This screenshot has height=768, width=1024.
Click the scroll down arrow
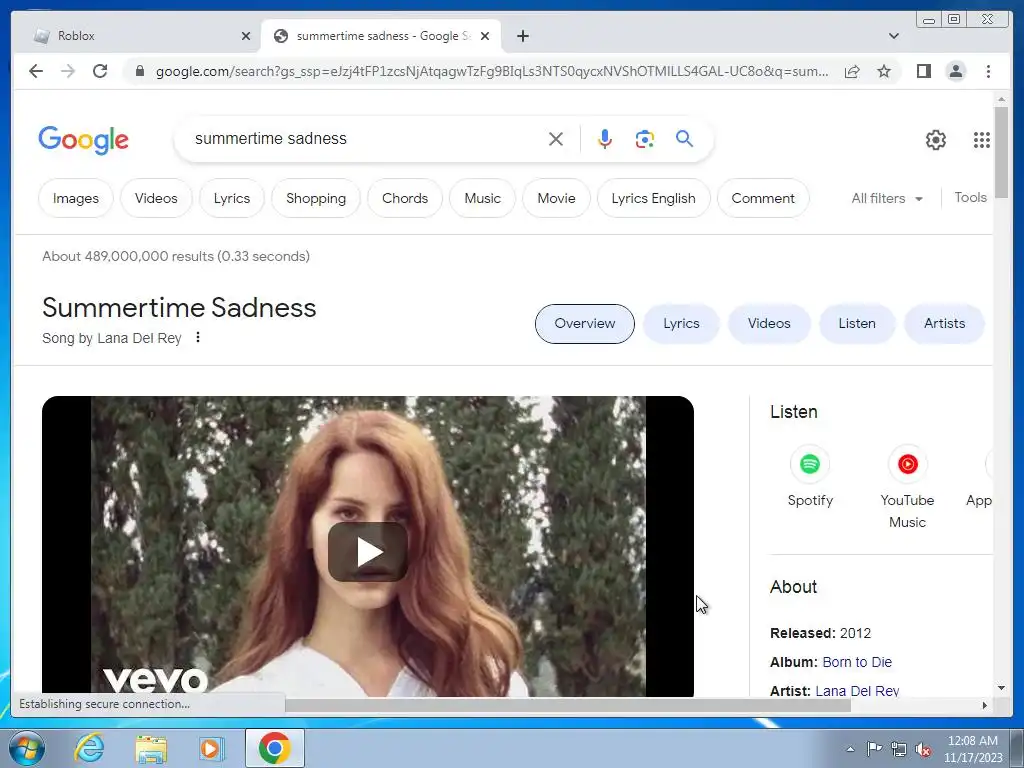[1001, 688]
